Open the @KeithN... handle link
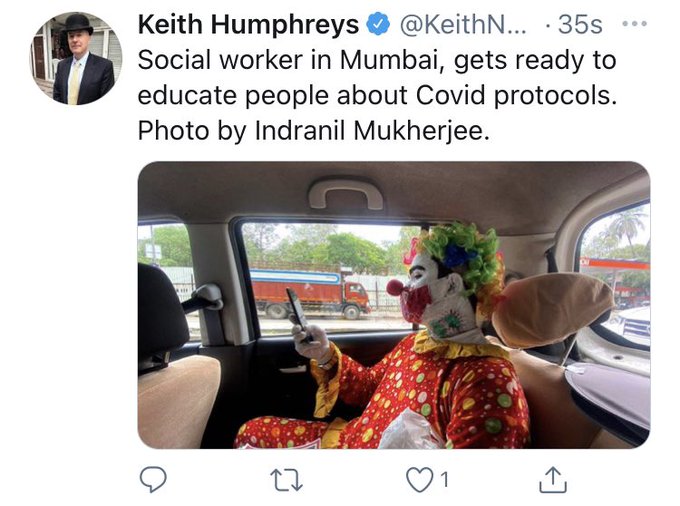The height and width of the screenshot is (506, 680). tap(462, 25)
